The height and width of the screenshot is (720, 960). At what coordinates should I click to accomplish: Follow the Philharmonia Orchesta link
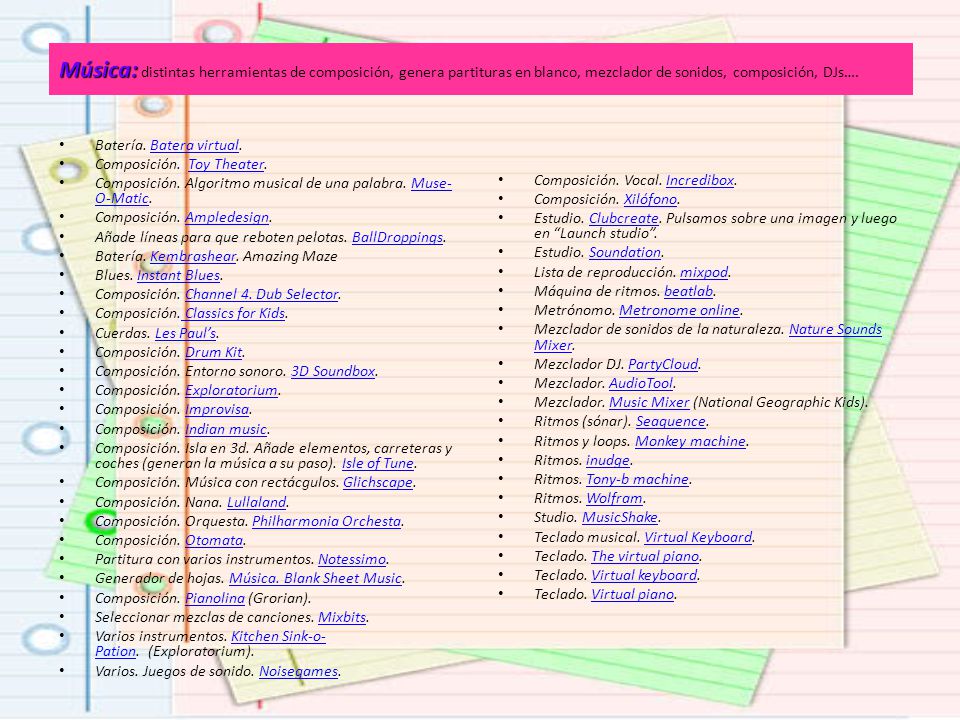click(327, 521)
